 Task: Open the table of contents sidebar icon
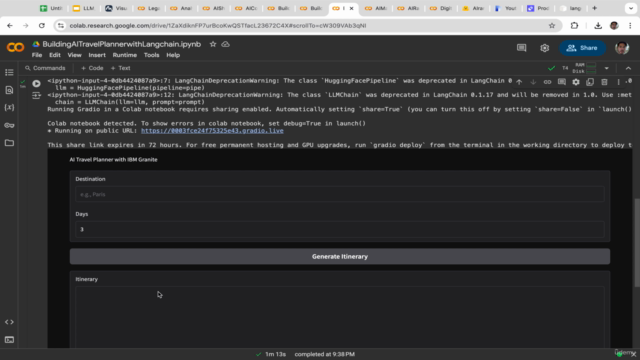9,72
